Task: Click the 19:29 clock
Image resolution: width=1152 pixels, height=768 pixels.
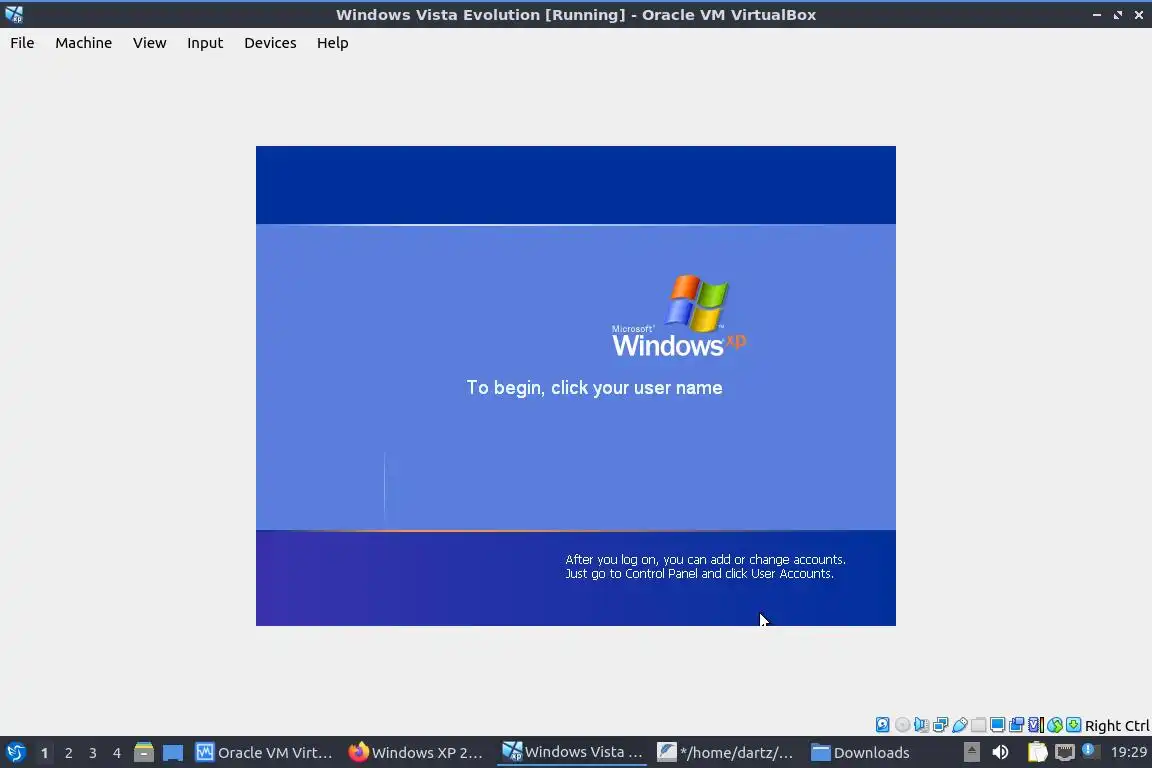Action: (x=1128, y=752)
